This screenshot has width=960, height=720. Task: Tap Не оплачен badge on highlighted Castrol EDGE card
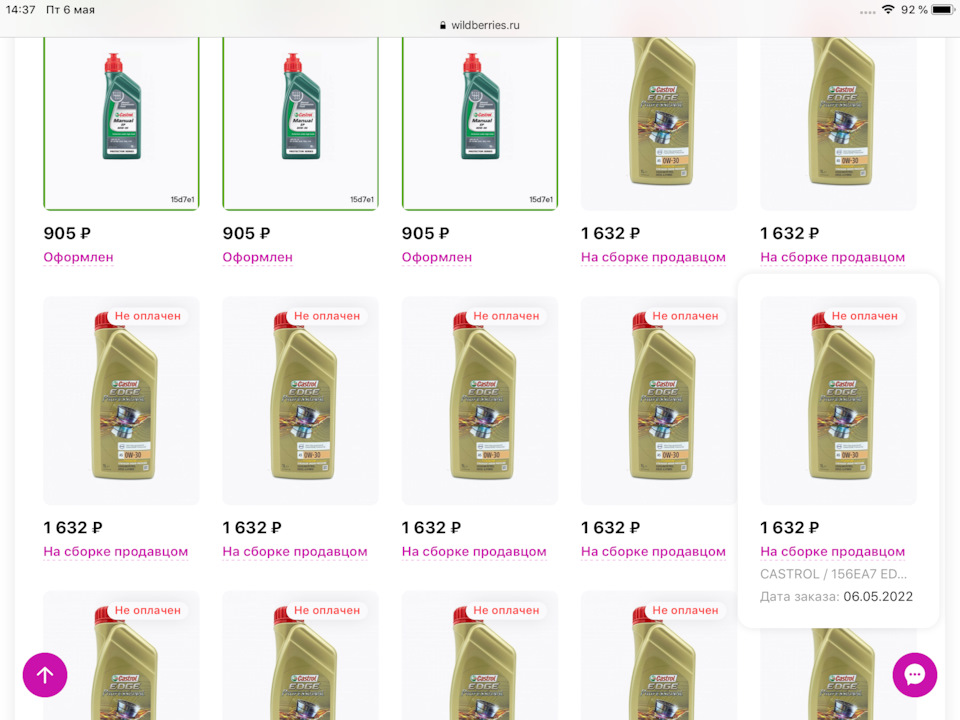(x=864, y=316)
